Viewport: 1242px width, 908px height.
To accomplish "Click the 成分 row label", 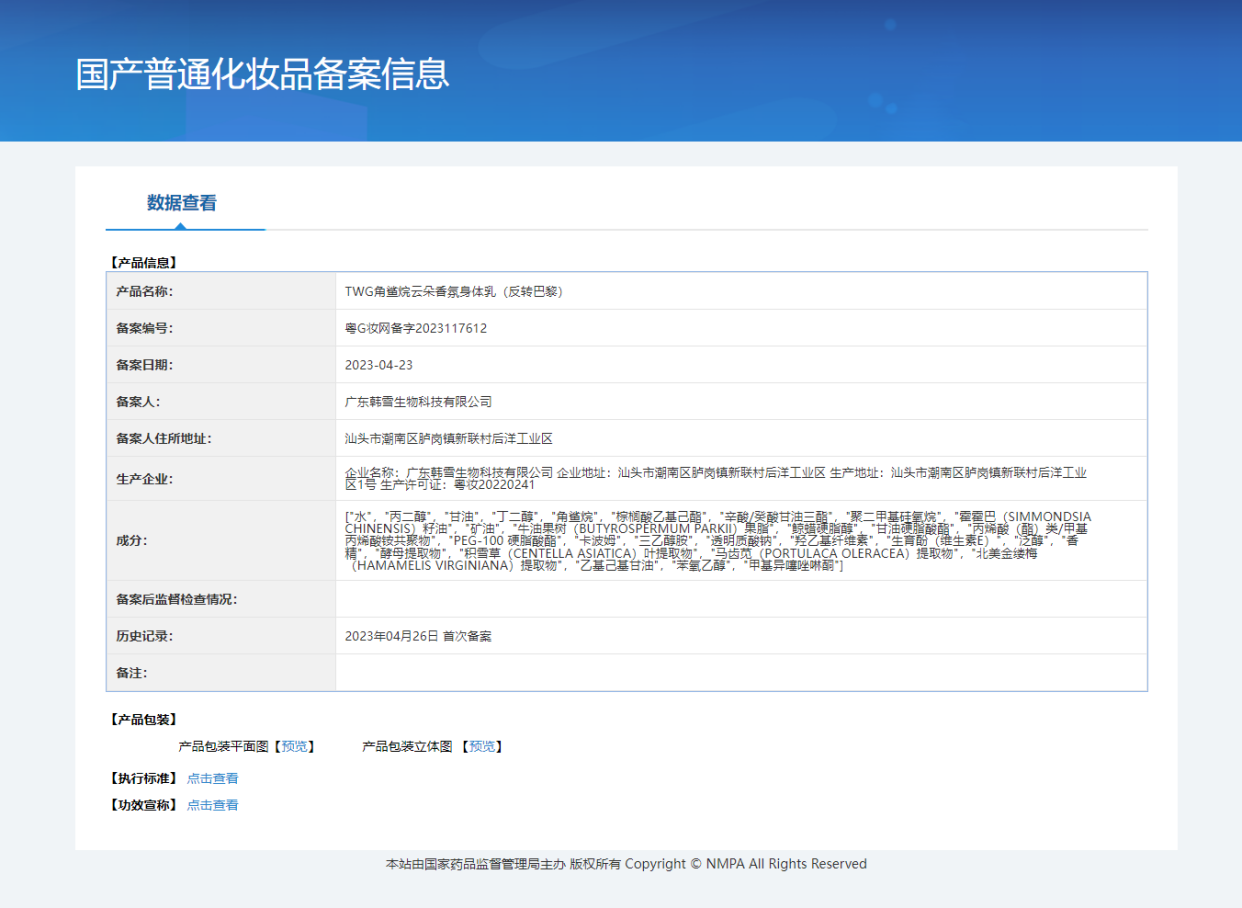I will click(132, 541).
